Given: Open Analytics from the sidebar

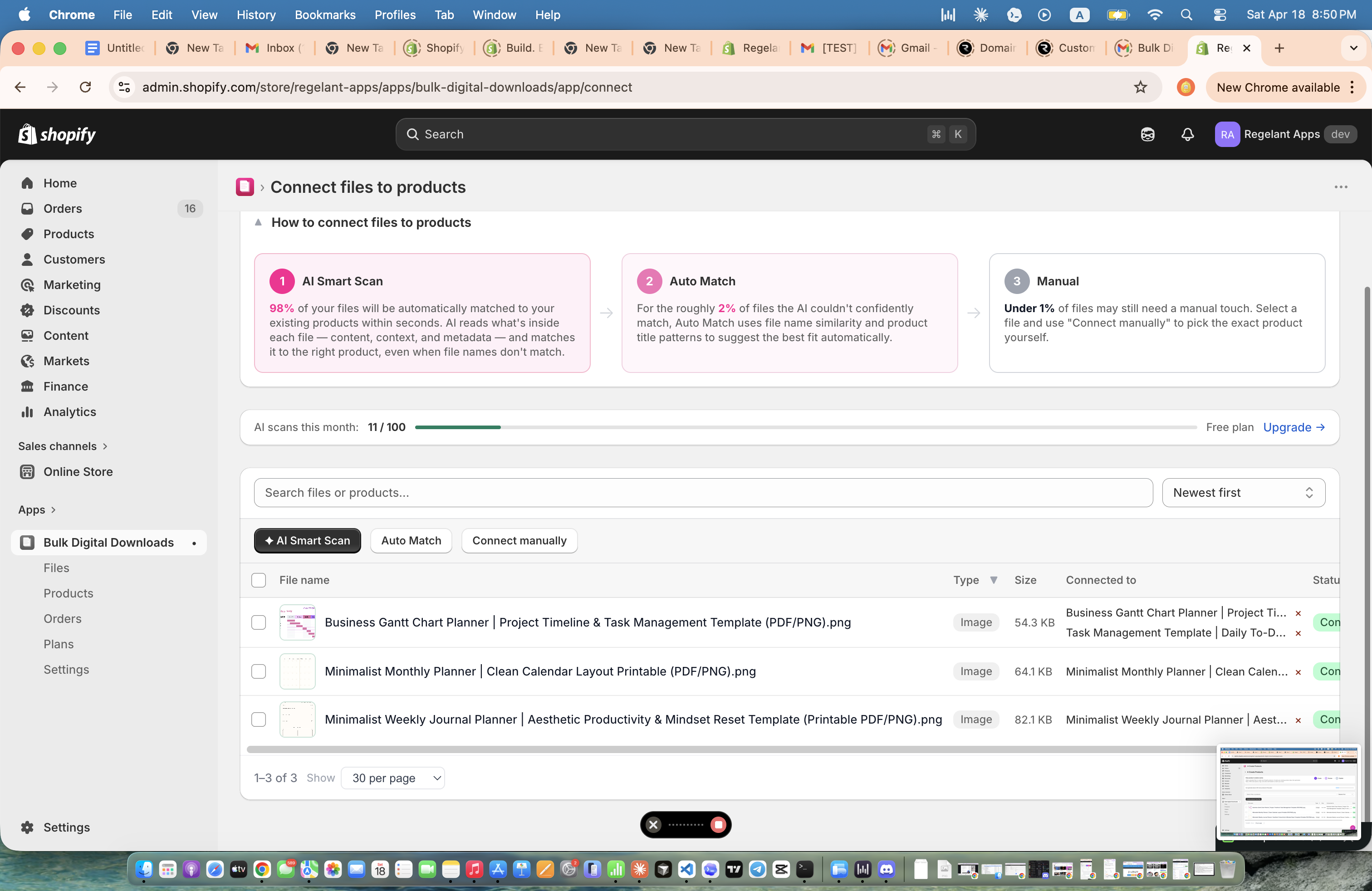Looking at the screenshot, I should click(x=70, y=411).
